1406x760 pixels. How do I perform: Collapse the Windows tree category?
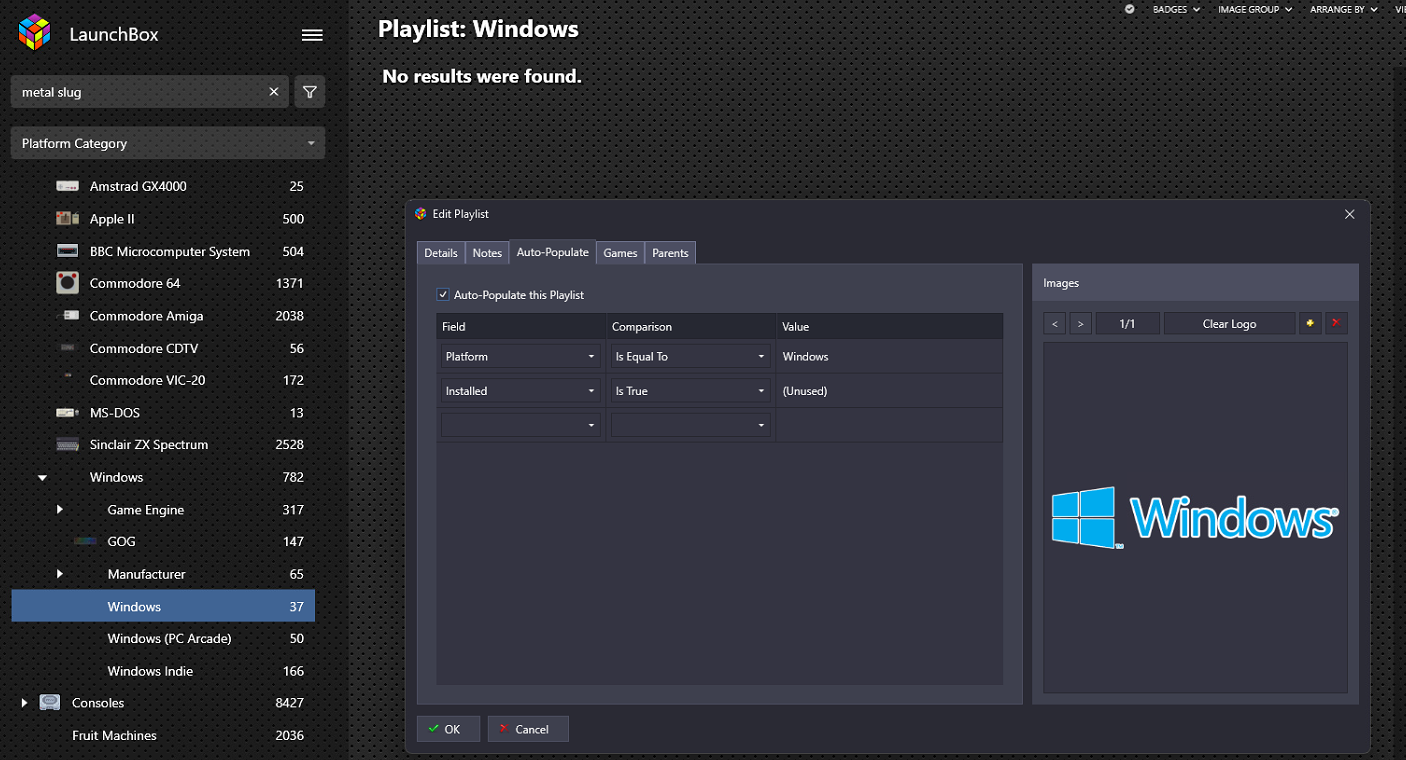click(x=42, y=478)
